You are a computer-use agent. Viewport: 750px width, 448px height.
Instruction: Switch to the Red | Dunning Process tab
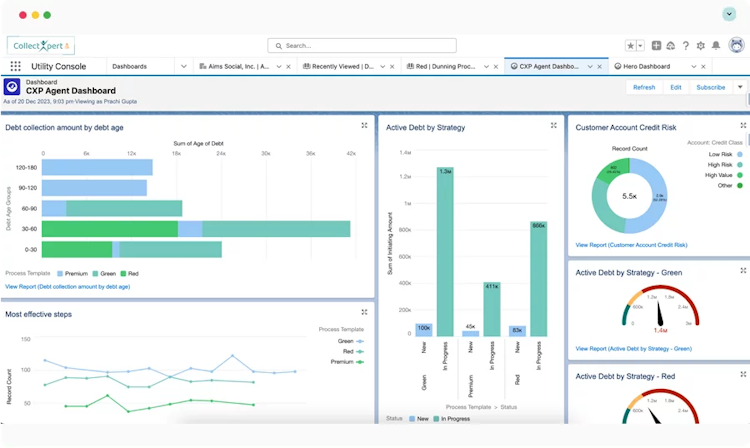click(441, 66)
